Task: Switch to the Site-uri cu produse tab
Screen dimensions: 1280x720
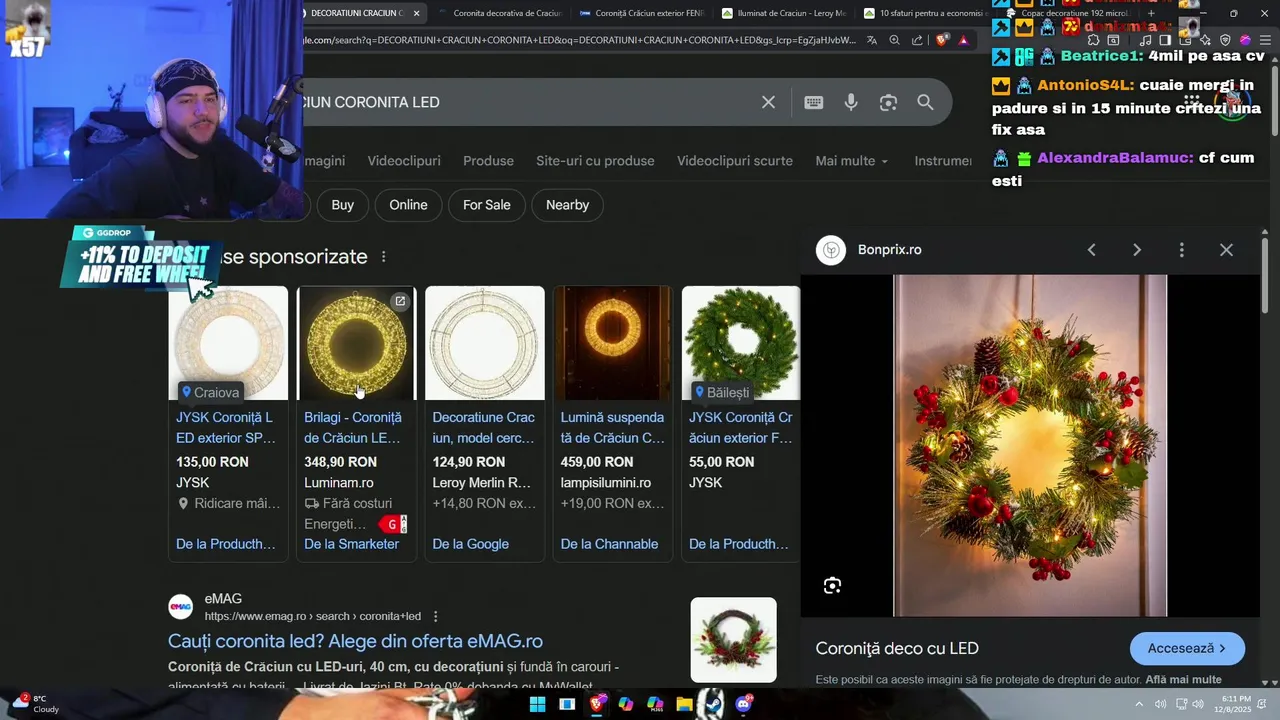Action: [595, 161]
